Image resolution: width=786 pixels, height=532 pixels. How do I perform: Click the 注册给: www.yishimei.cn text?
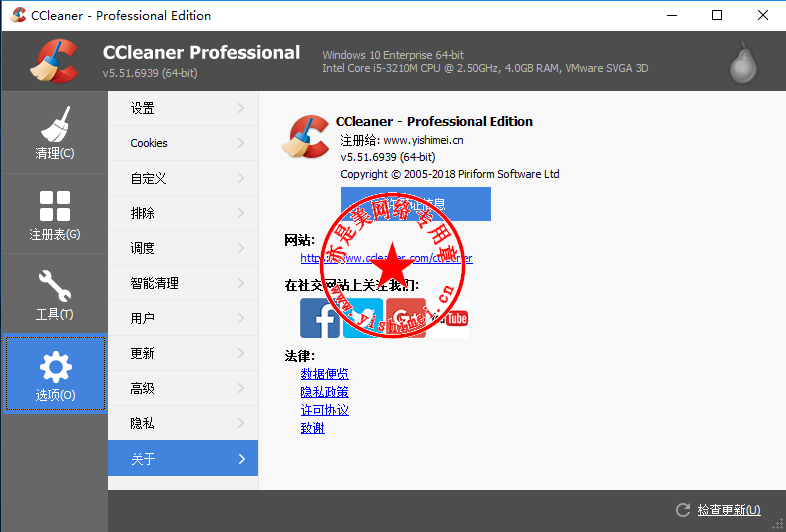(x=402, y=140)
